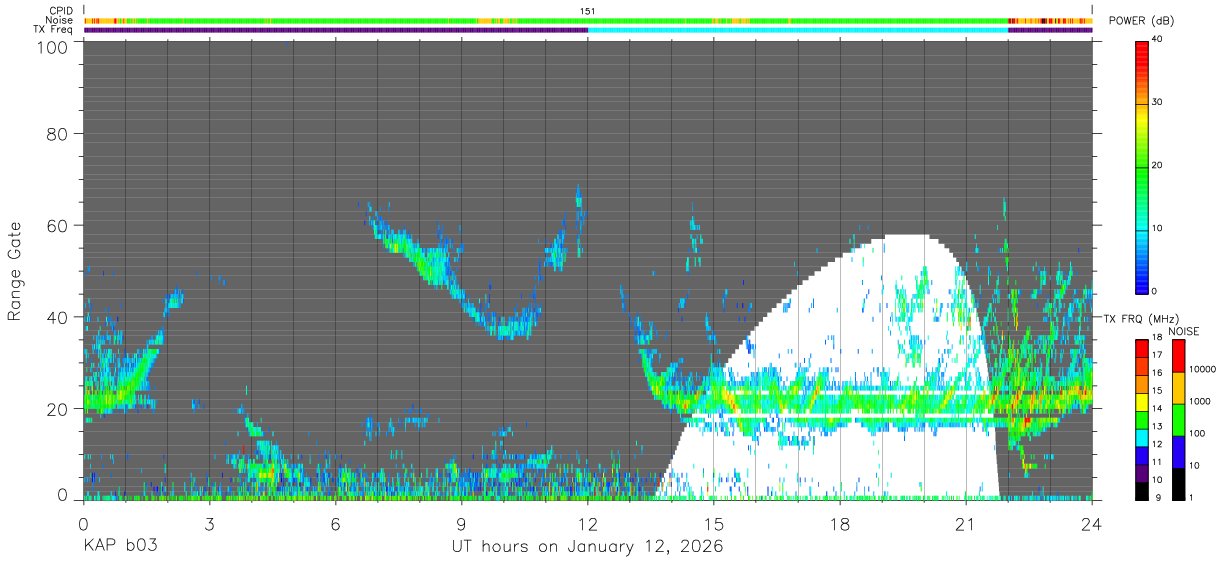The image size is (1228, 567).
Task: Click the red top of the power colorbar
Action: click(1142, 50)
